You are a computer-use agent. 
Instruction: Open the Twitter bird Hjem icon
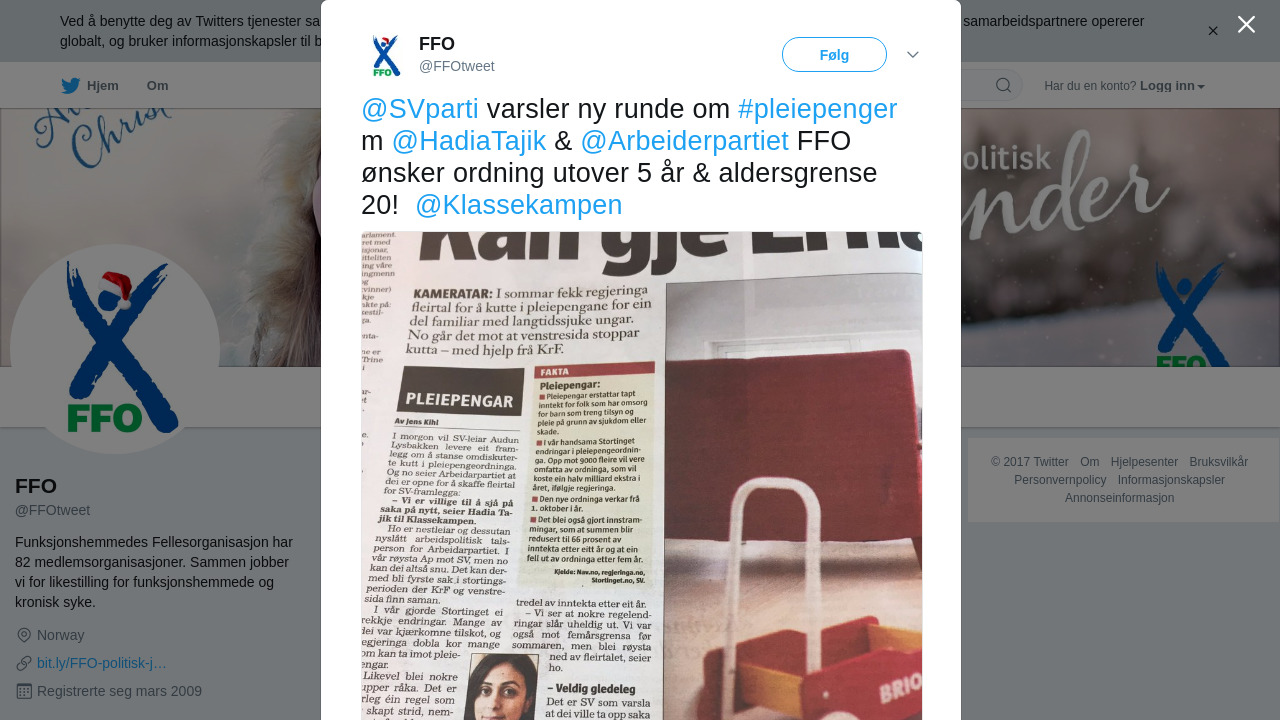[70, 85]
